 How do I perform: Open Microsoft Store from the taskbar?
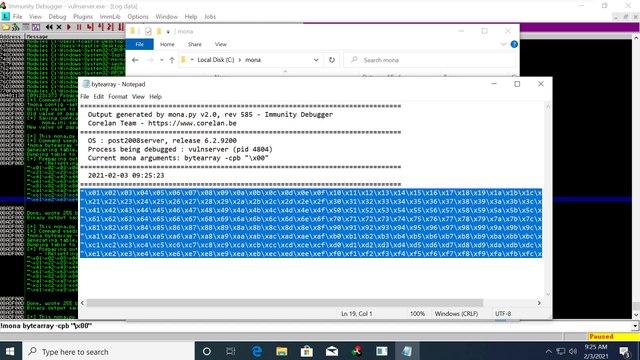pyautogui.click(x=307, y=351)
